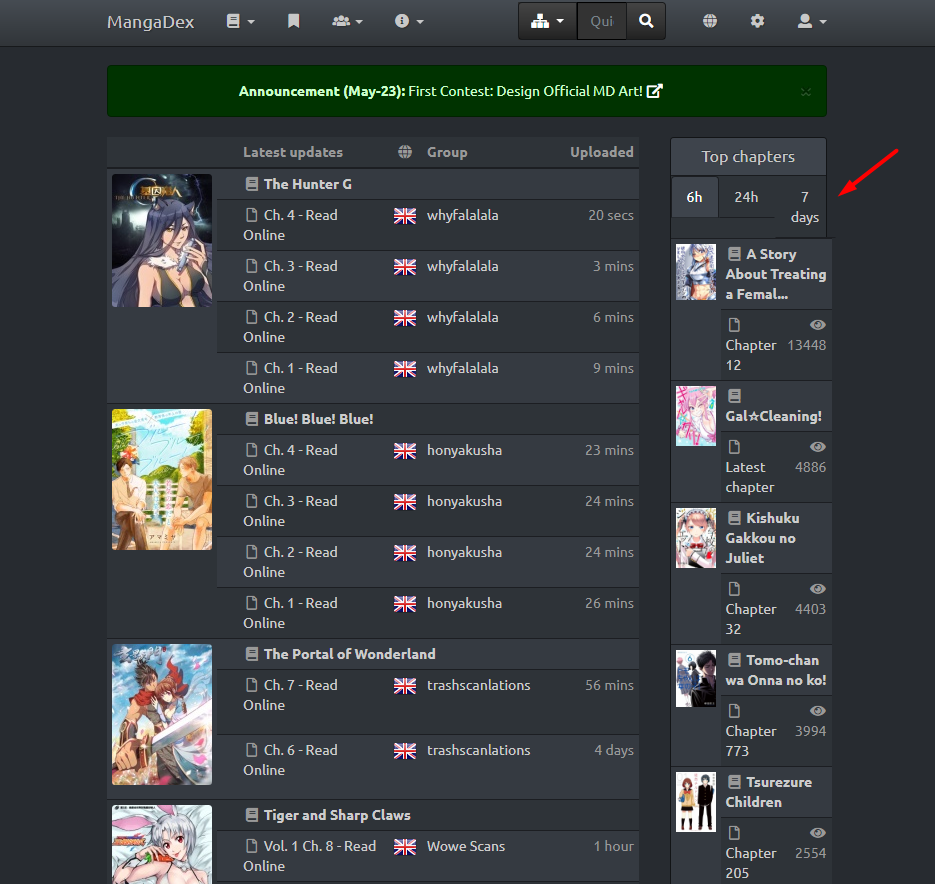Expand the book manga dropdown in navbar
Image resolution: width=935 pixels, height=884 pixels.
(x=240, y=21)
